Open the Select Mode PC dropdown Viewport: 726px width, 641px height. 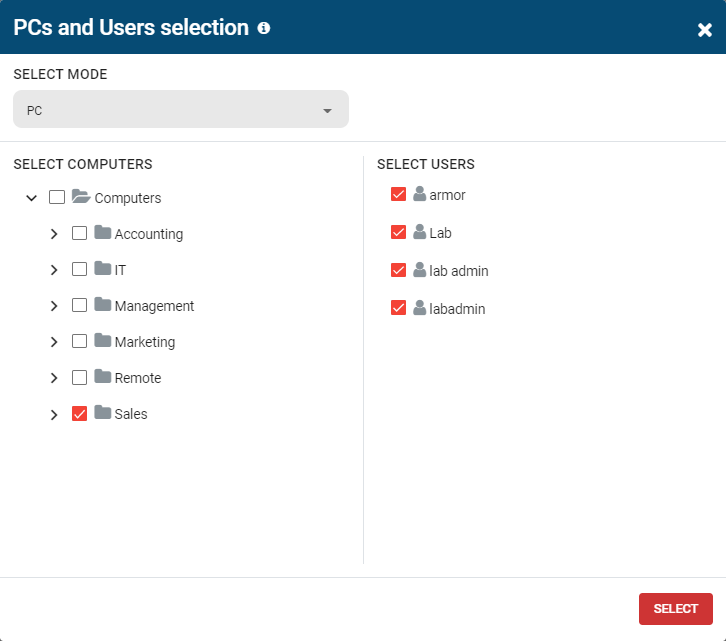[181, 109]
